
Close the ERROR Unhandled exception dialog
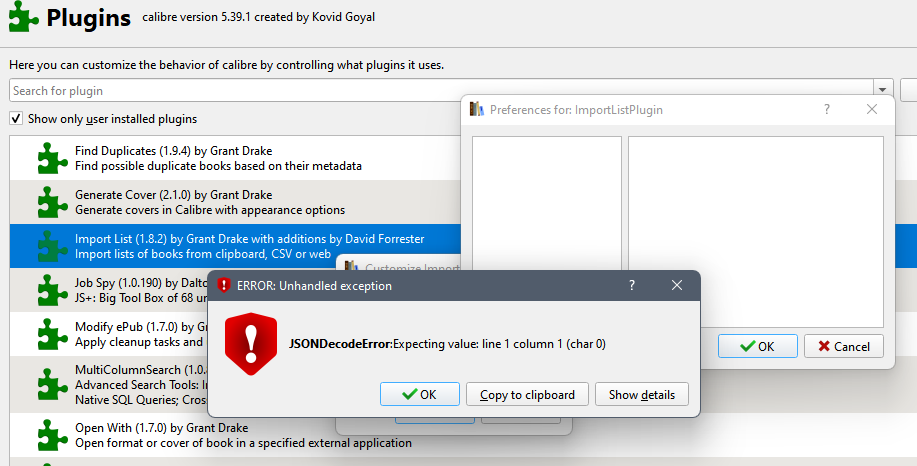[677, 286]
